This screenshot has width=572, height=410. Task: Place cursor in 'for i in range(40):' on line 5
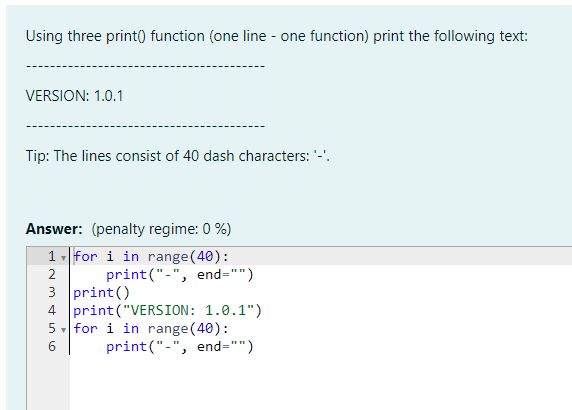[x=151, y=328]
